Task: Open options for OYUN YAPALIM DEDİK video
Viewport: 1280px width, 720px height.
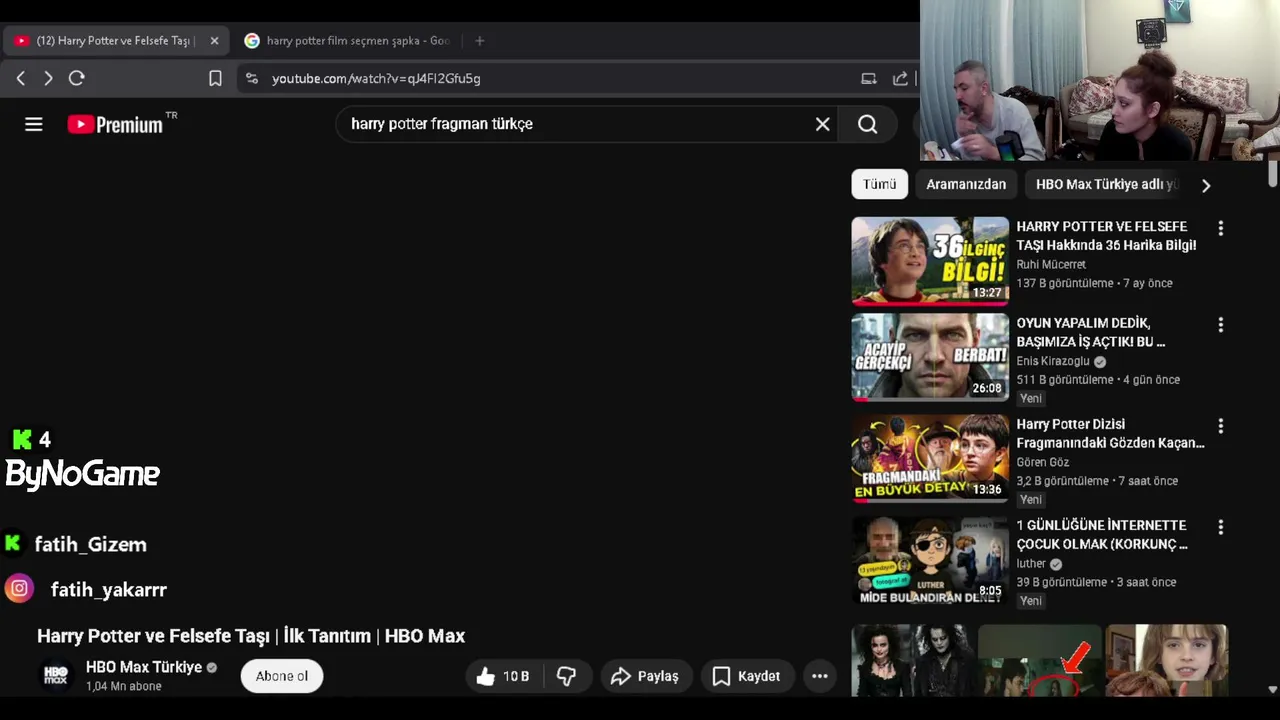Action: pyautogui.click(x=1220, y=325)
